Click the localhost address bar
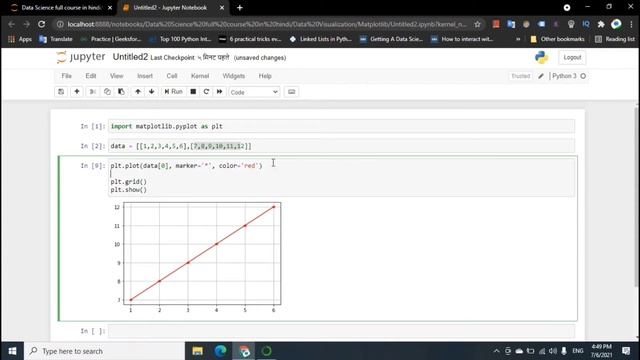Image resolution: width=640 pixels, height=360 pixels. point(267,24)
